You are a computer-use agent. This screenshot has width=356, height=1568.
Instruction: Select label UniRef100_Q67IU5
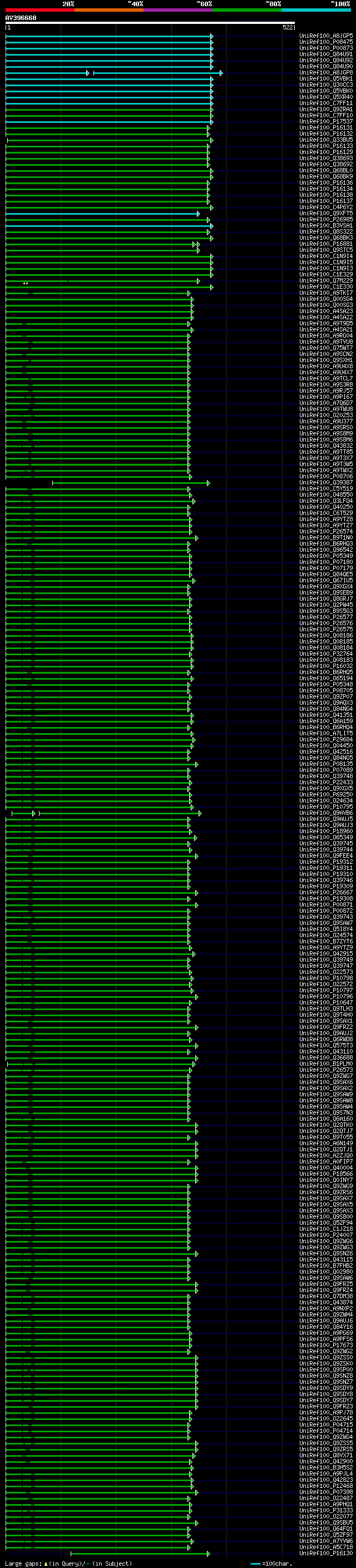[x=326, y=580]
